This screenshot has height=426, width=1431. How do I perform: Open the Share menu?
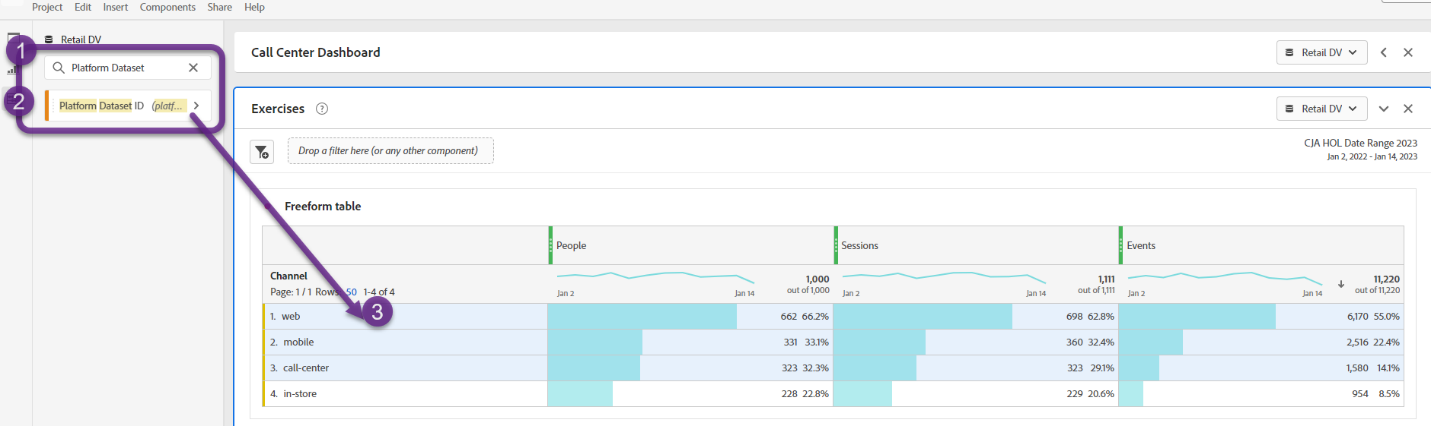point(220,7)
